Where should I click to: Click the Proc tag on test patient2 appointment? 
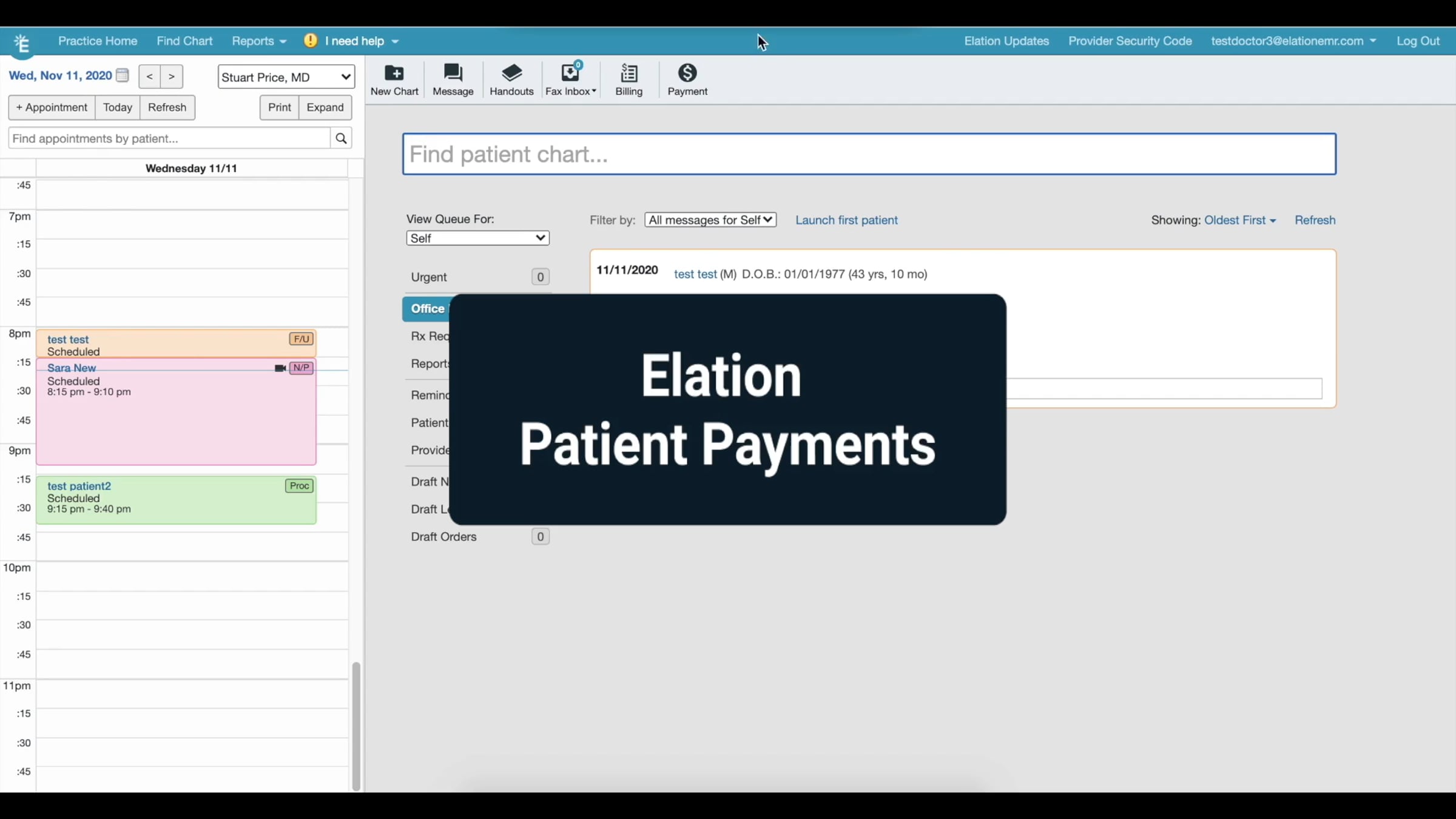click(x=300, y=486)
